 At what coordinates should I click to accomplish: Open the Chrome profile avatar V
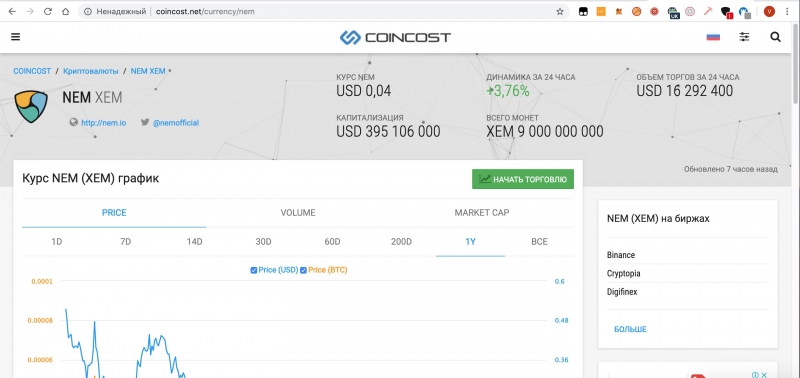pyautogui.click(x=769, y=11)
